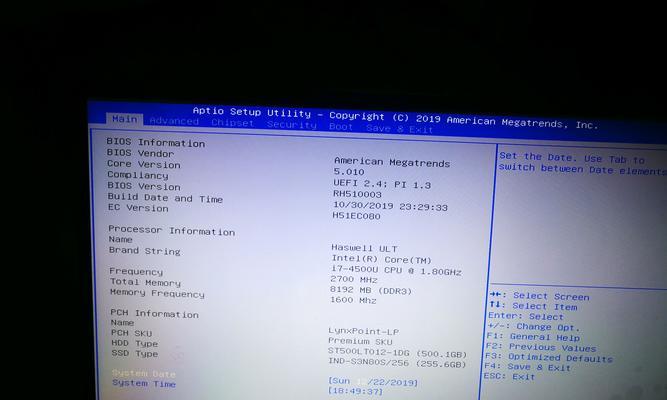Click the F4: Save & Exit hint
Image resolution: width=667 pixels, height=400 pixels.
(527, 367)
